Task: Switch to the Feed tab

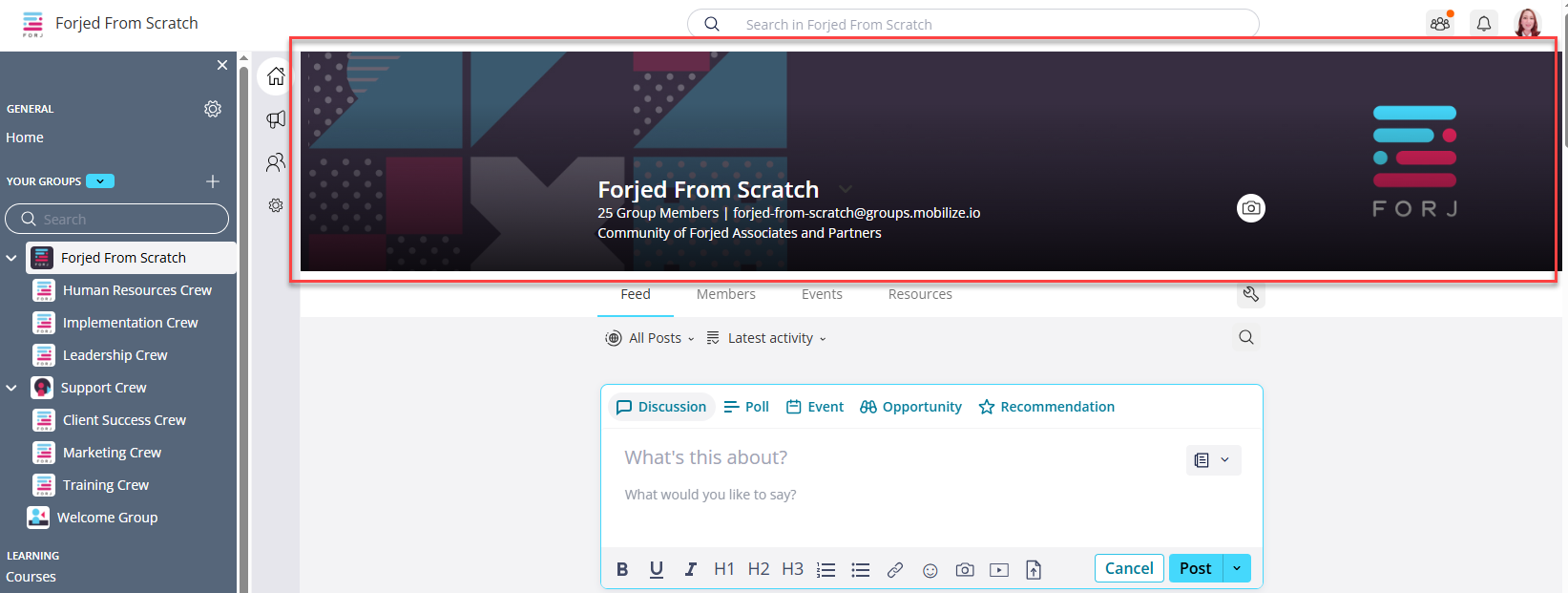Action: [x=636, y=294]
